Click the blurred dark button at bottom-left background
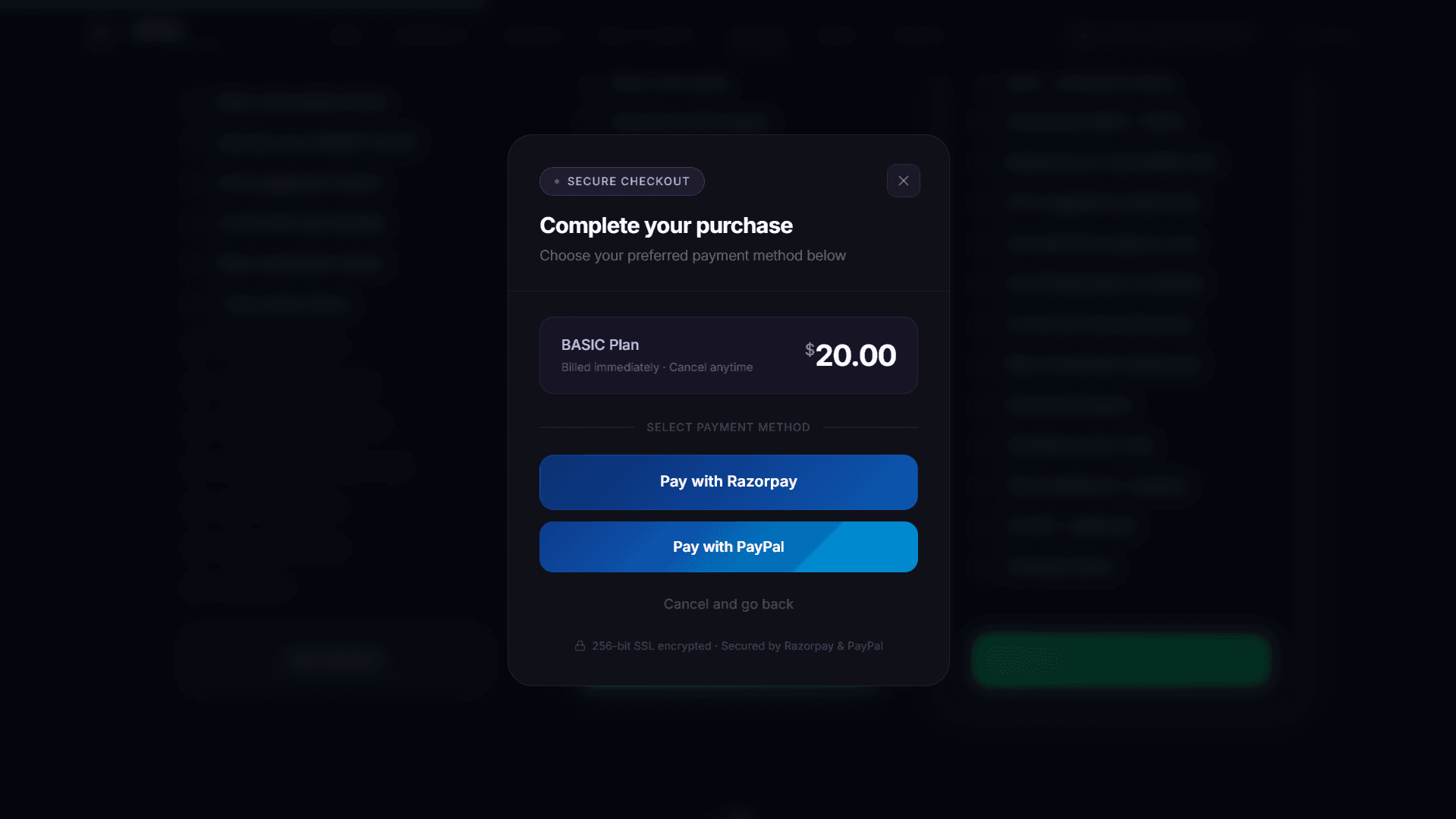The width and height of the screenshot is (1456, 819). coord(335,659)
